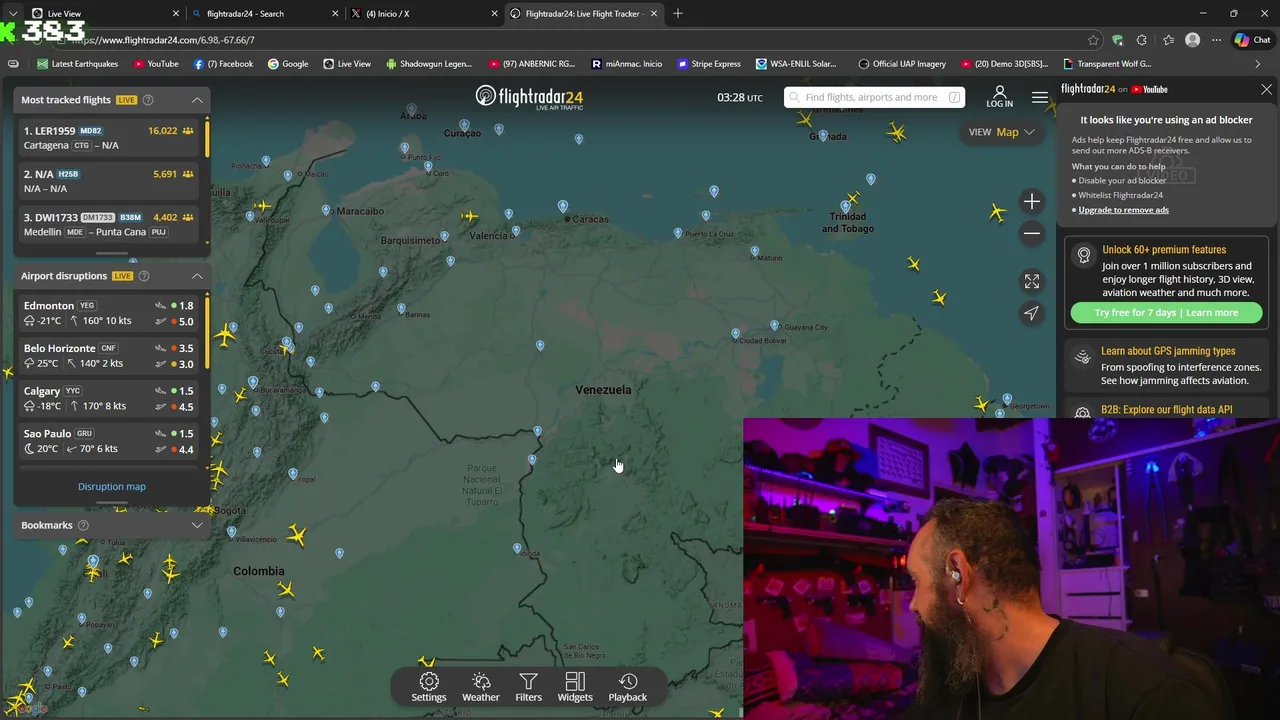Close the right-side ad panel
The width and height of the screenshot is (1280, 720).
click(x=1266, y=90)
